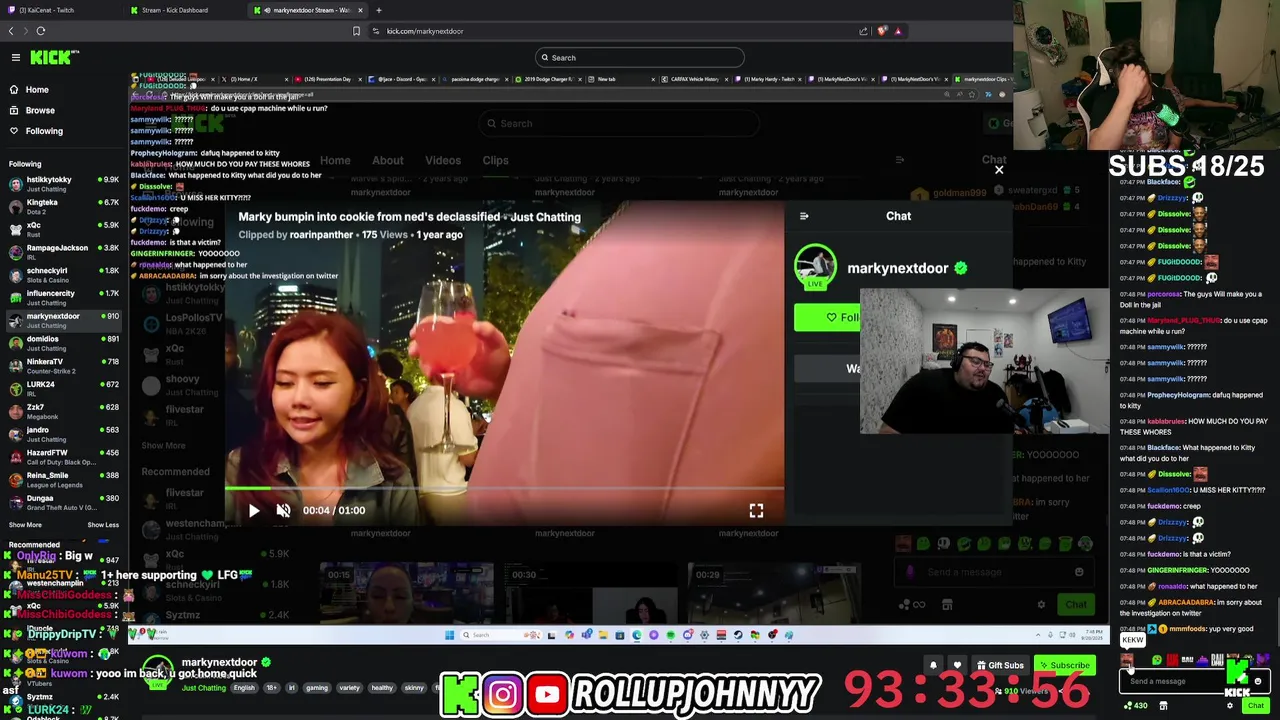
Task: Open the Kingteka channel in sidebar
Action: pos(62,207)
